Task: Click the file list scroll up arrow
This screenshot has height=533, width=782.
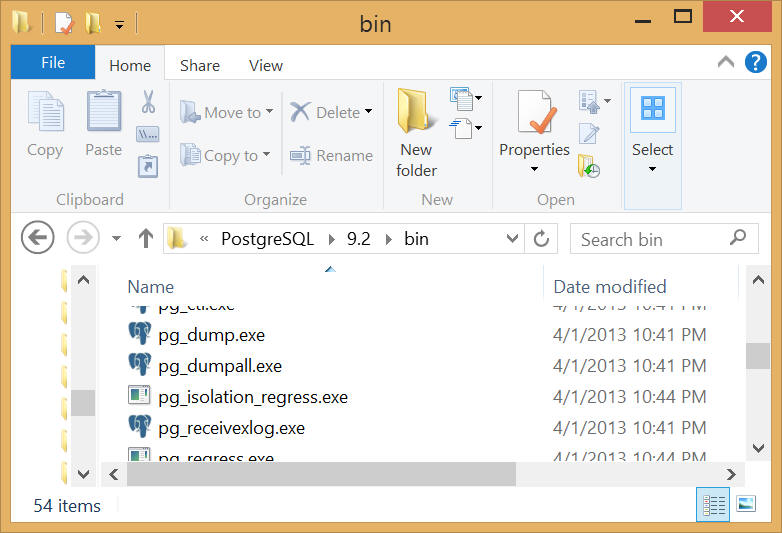Action: click(759, 280)
